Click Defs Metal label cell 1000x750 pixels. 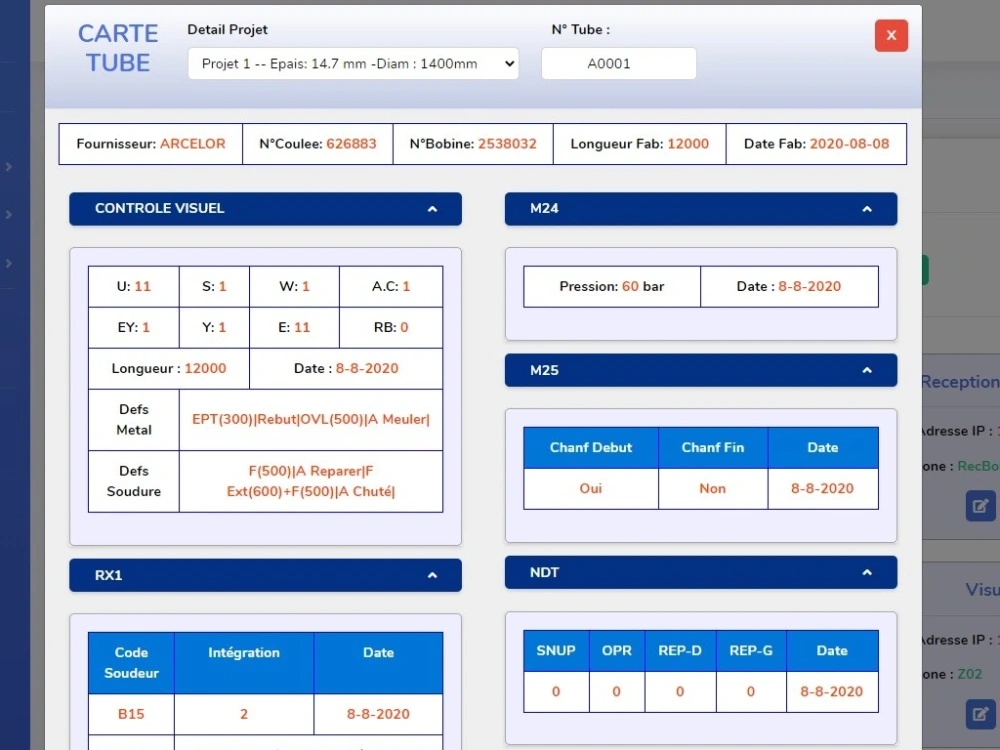[x=134, y=420]
